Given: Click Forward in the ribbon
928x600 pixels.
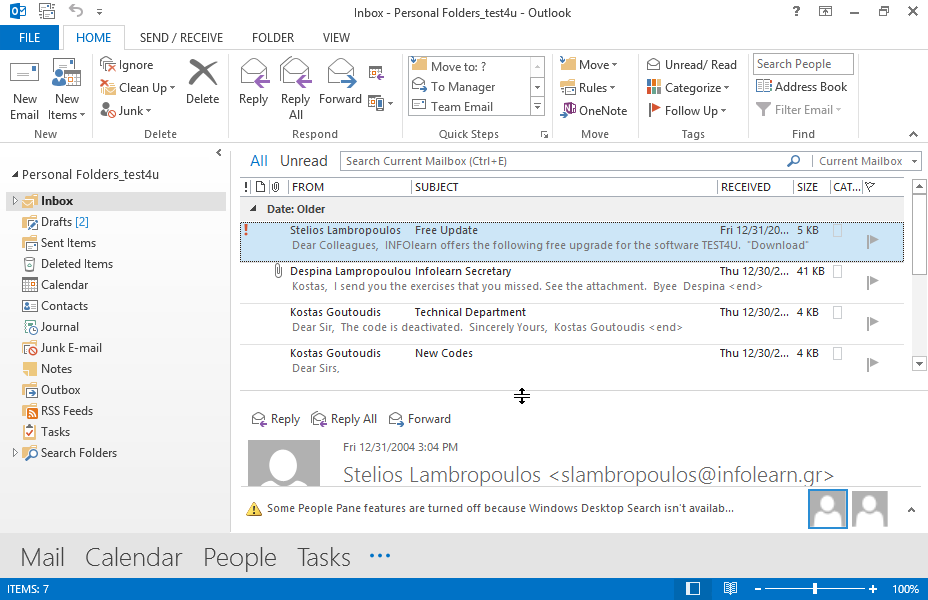Looking at the screenshot, I should click(340, 82).
